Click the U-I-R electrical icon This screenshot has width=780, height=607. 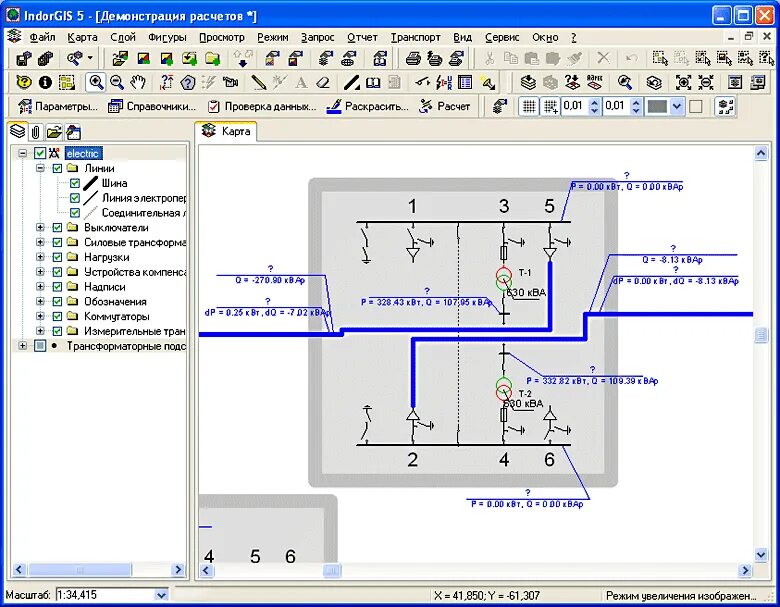pyautogui.click(x=444, y=82)
